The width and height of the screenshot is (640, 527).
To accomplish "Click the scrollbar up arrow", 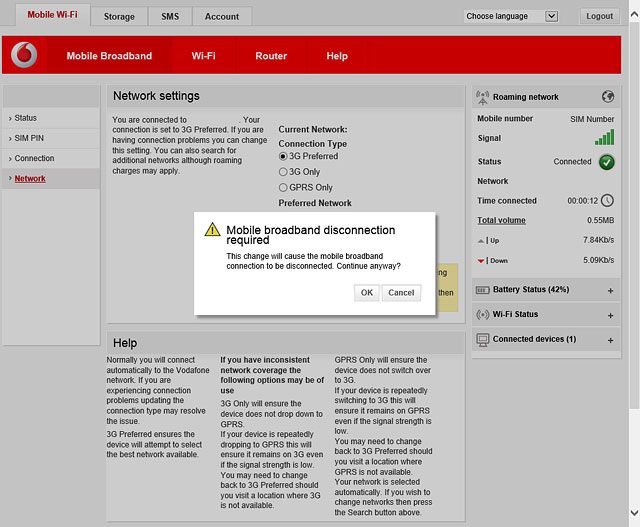I will [x=634, y=15].
